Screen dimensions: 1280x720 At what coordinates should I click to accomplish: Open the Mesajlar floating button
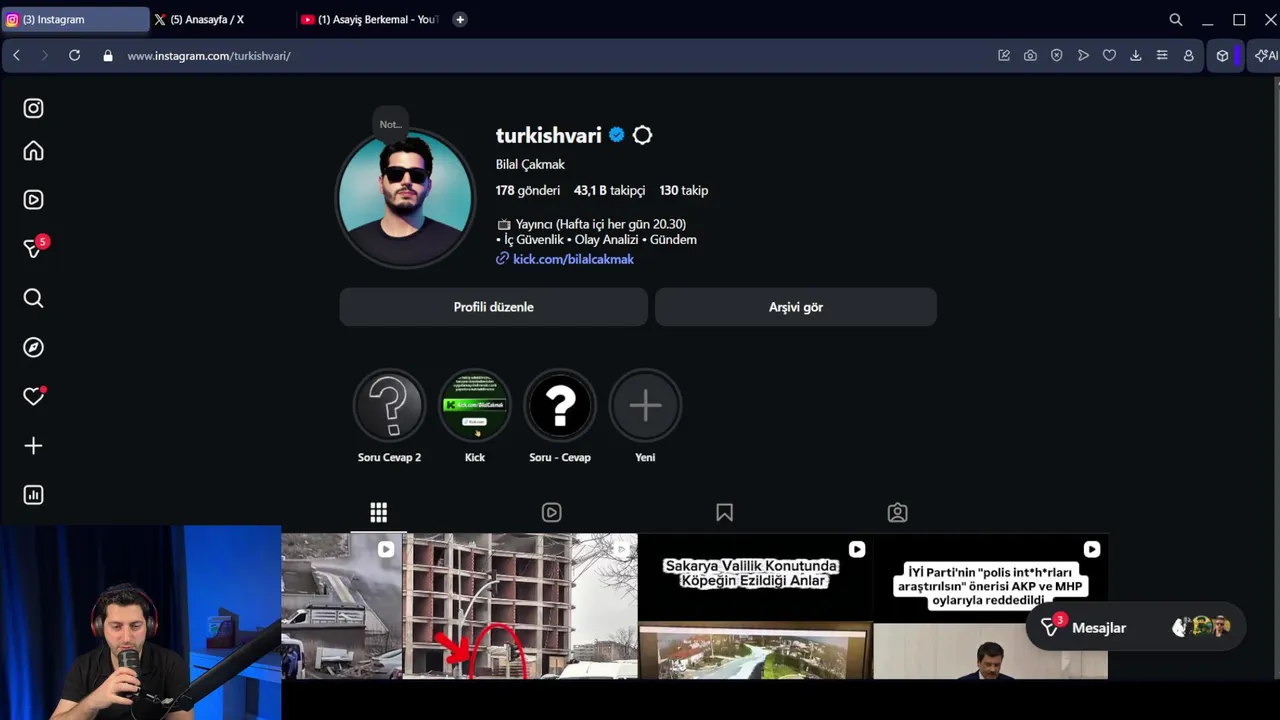1135,628
